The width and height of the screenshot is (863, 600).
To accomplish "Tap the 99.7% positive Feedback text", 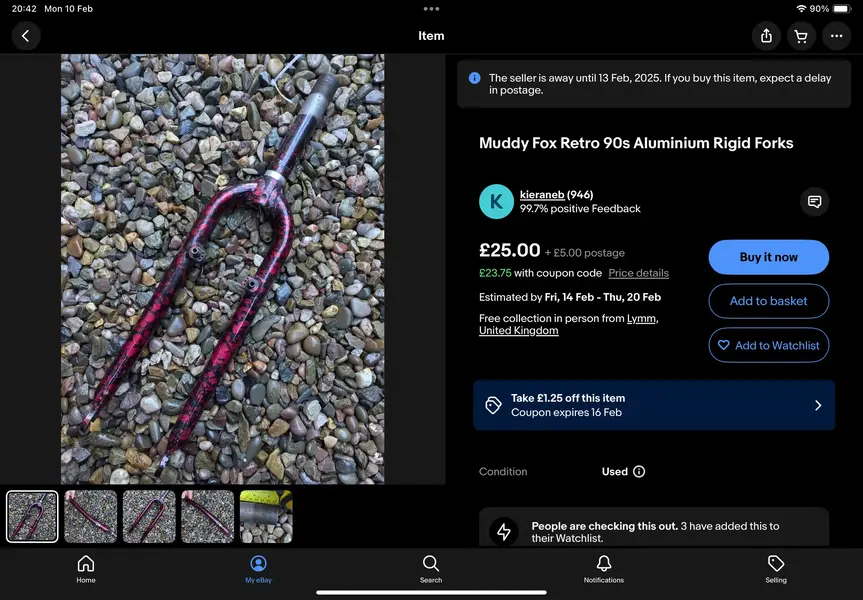I will coord(580,209).
